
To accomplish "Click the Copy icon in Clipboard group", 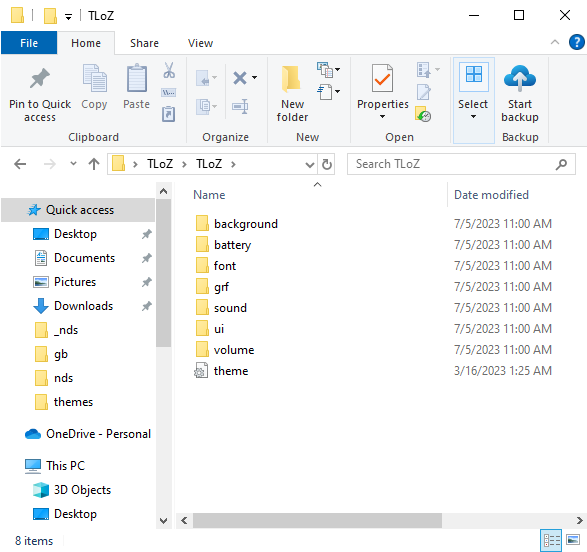I will coord(94,78).
